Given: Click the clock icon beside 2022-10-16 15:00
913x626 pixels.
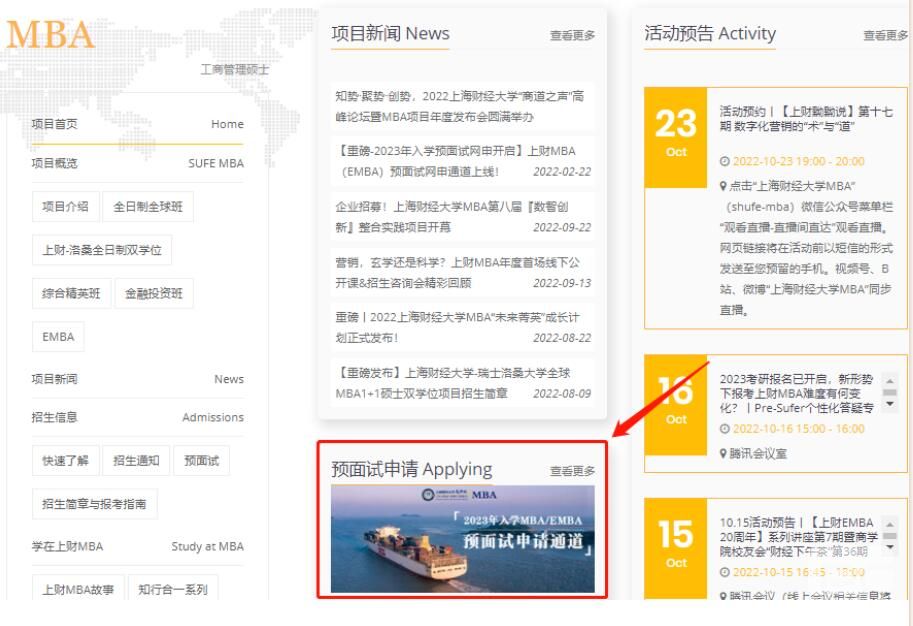Looking at the screenshot, I should click(724, 429).
